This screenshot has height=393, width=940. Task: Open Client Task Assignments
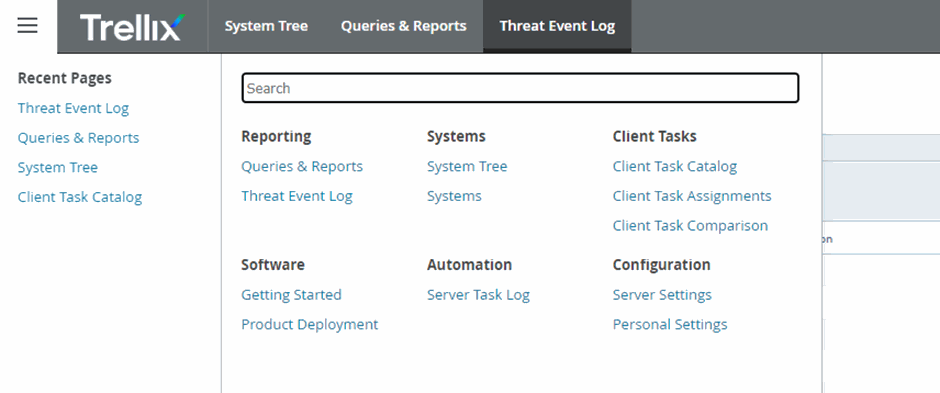point(692,196)
